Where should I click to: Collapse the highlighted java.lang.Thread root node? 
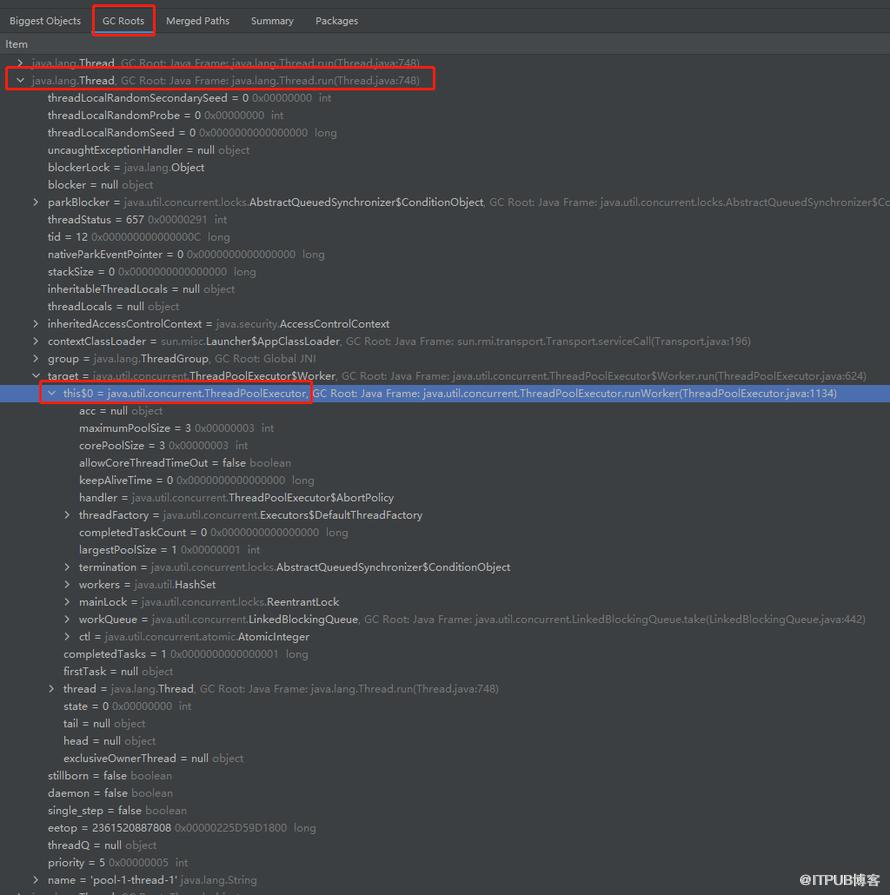tap(20, 80)
